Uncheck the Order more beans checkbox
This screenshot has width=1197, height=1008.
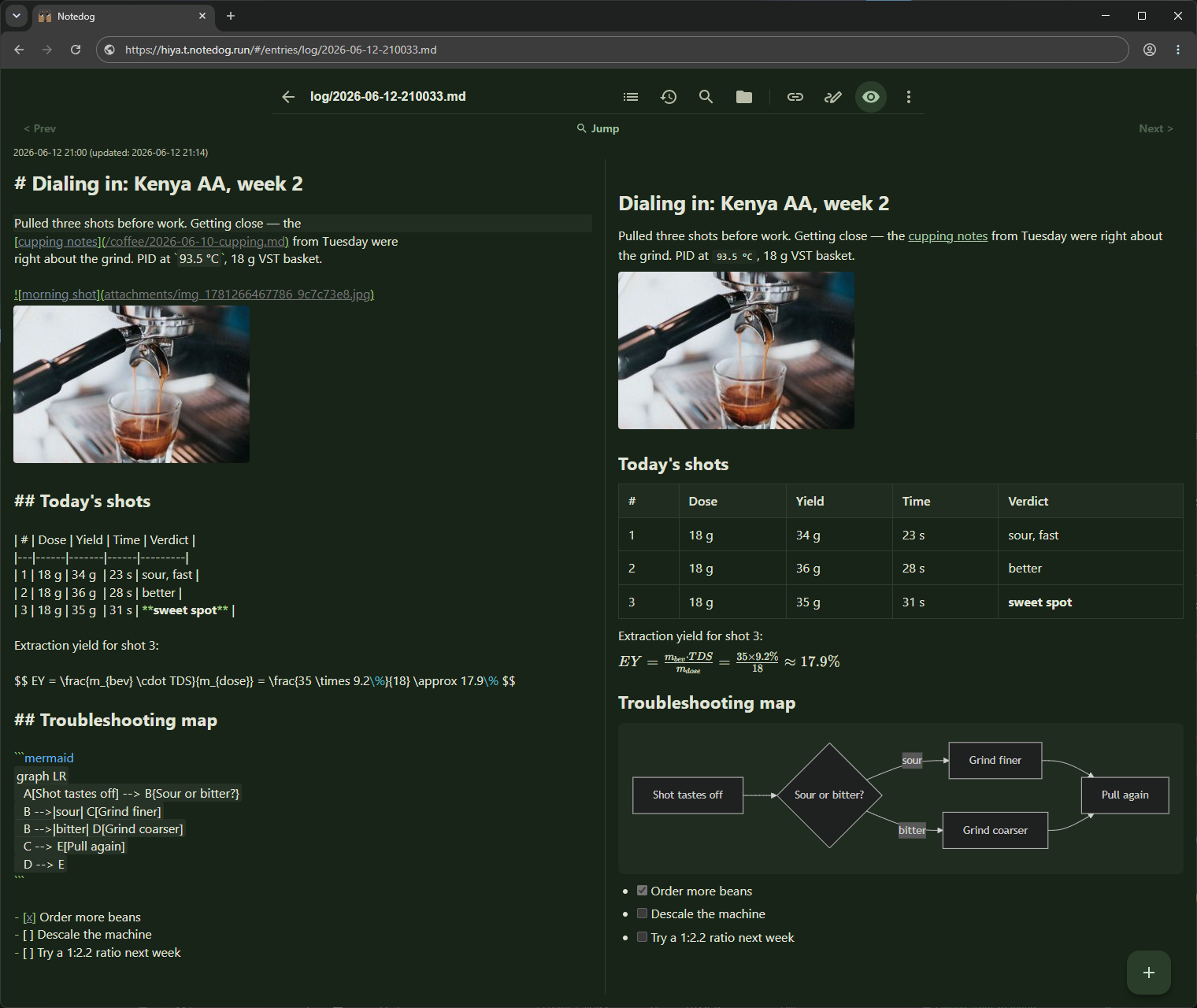643,891
